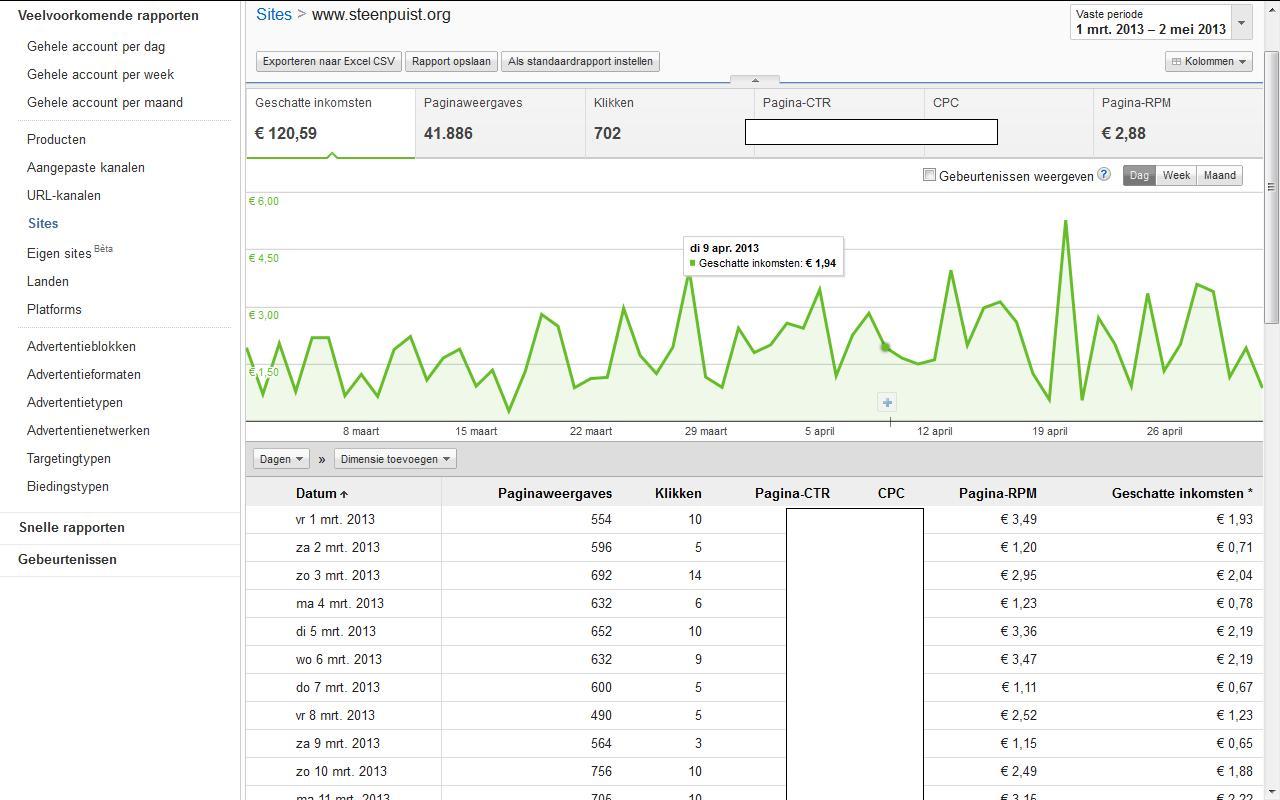Click Exporteren naar Excel CSV button
The image size is (1280, 800).
point(329,61)
